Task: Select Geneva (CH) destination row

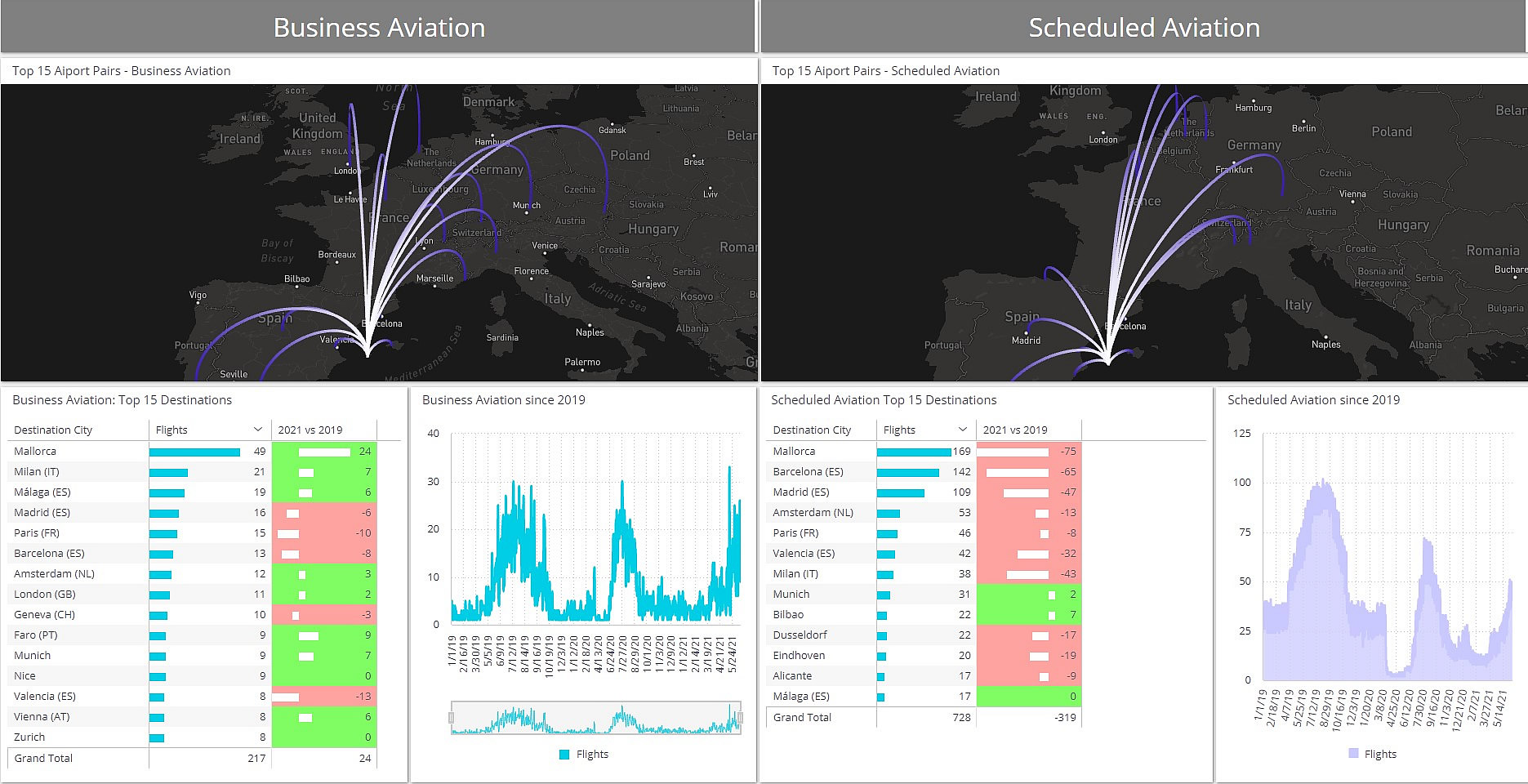Action: tap(193, 614)
